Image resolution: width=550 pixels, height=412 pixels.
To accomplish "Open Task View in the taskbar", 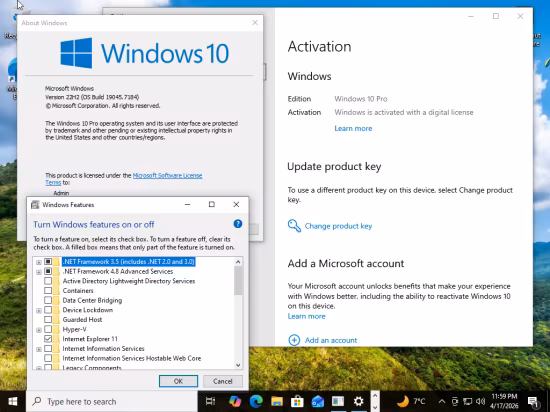I will (x=210, y=401).
